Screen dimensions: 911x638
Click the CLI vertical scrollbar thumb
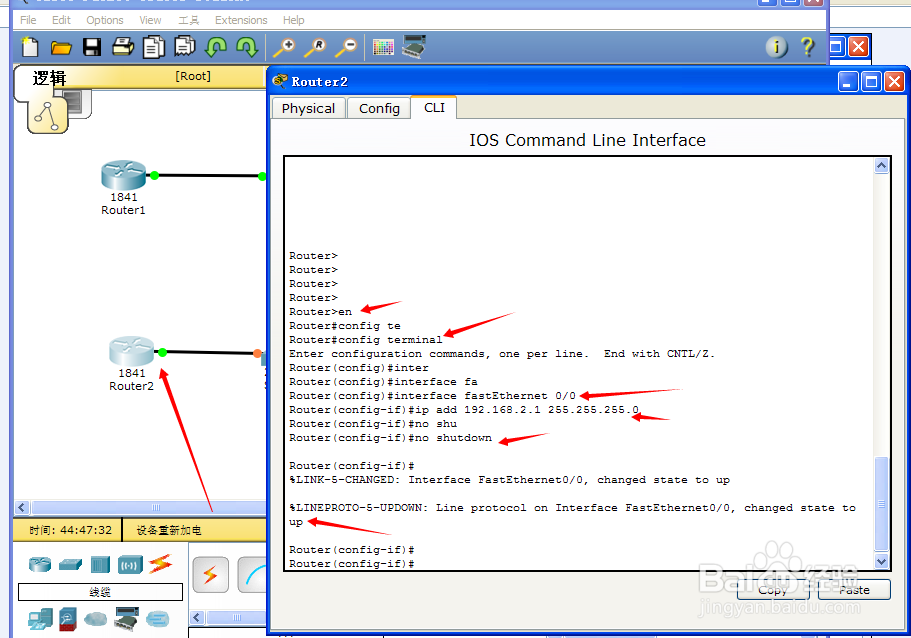(x=881, y=504)
